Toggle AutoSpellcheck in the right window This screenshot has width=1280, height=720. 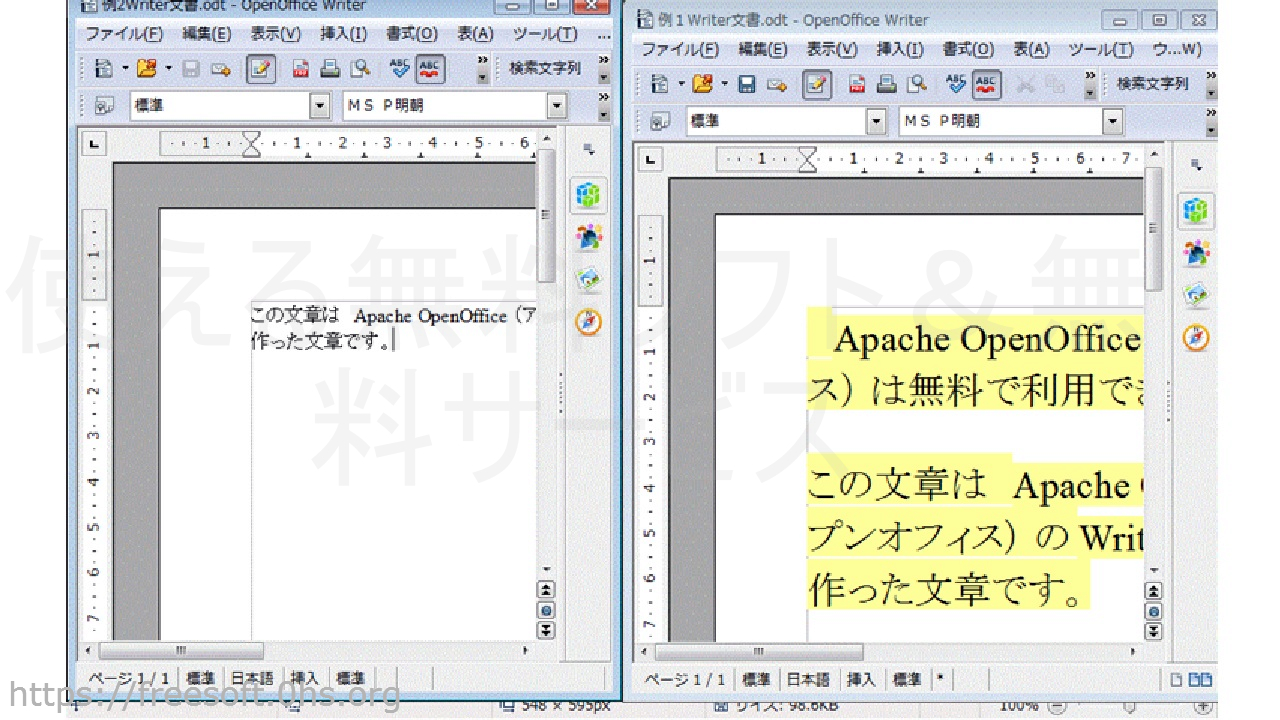[x=987, y=85]
